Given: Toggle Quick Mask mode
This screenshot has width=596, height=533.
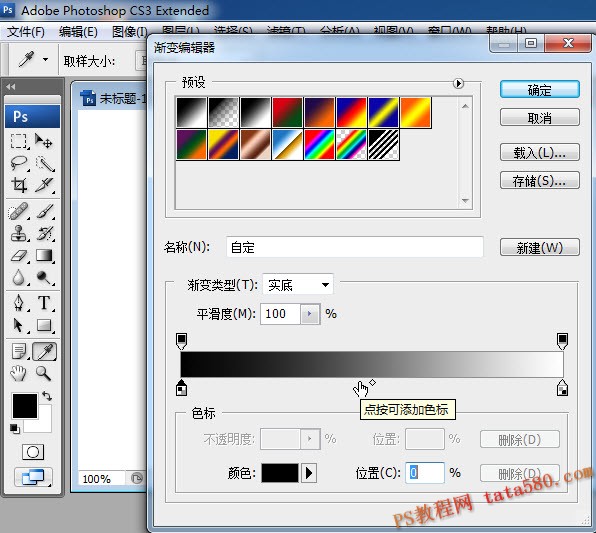Looking at the screenshot, I should (33, 452).
